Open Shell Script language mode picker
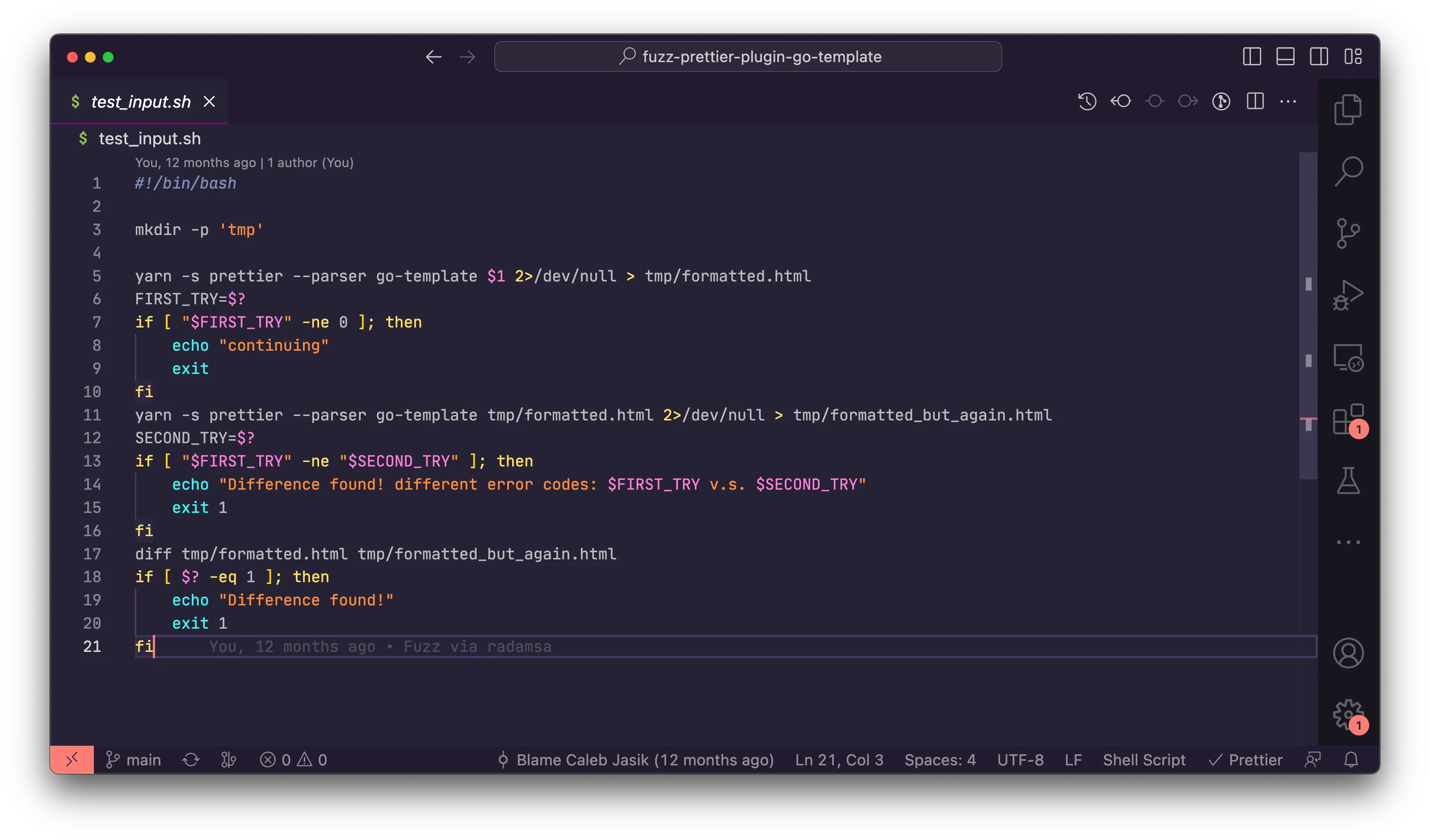The image size is (1430, 840). (1144, 760)
